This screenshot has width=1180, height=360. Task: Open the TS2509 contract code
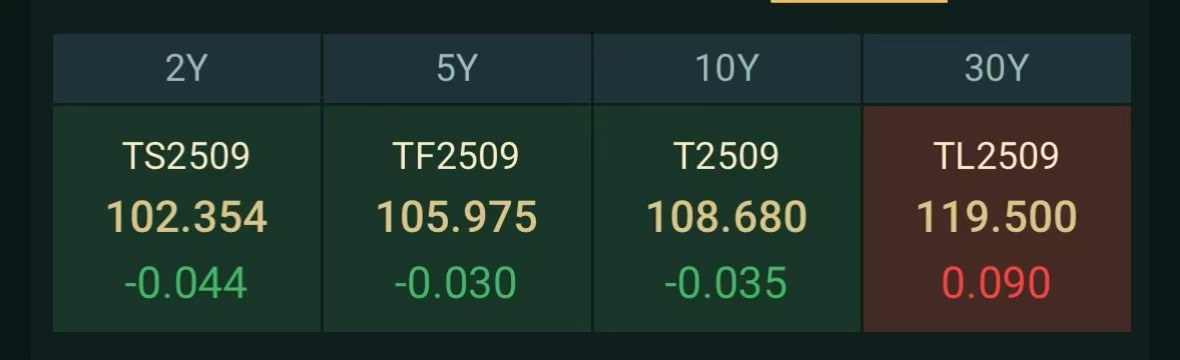187,157
